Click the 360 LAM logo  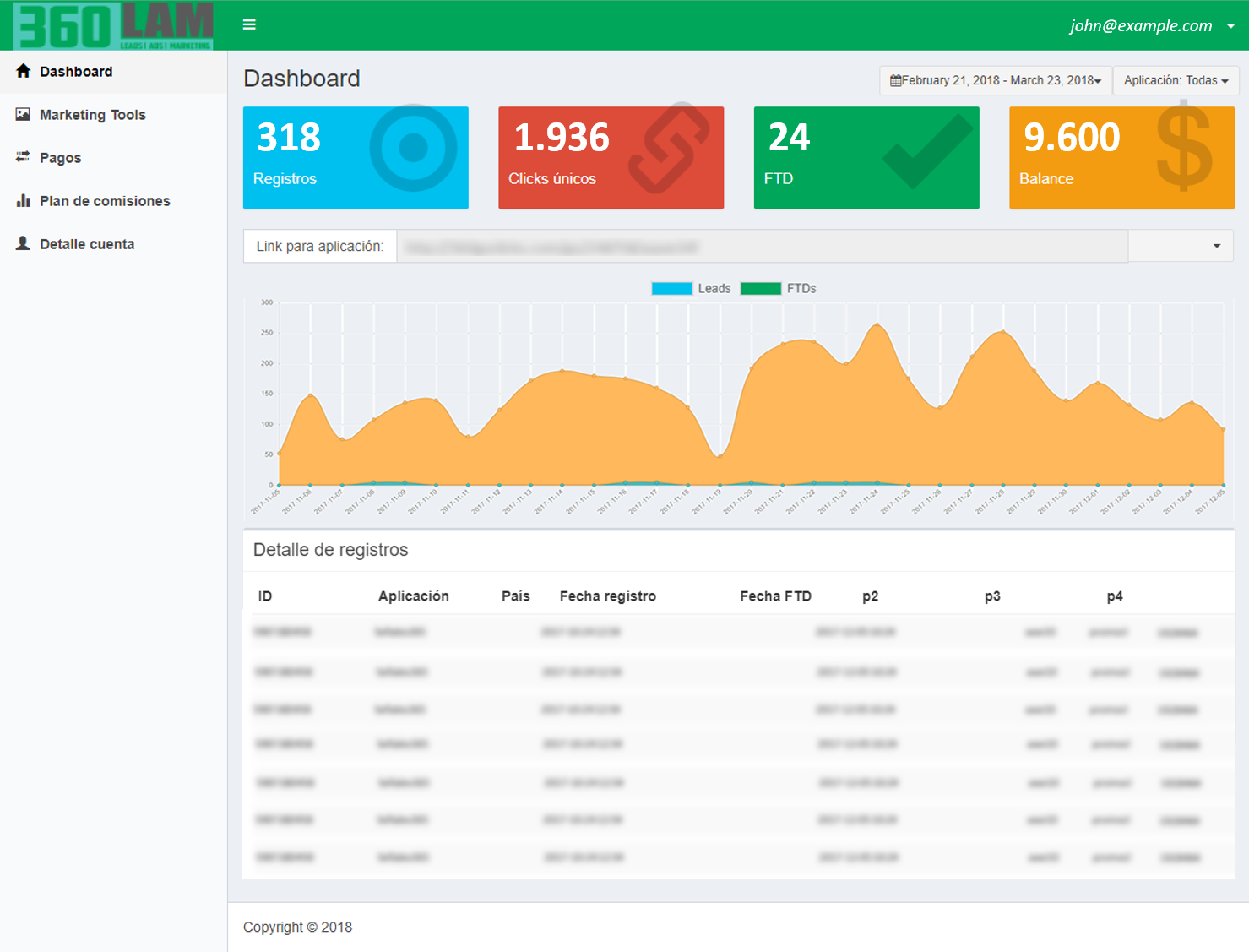113,25
